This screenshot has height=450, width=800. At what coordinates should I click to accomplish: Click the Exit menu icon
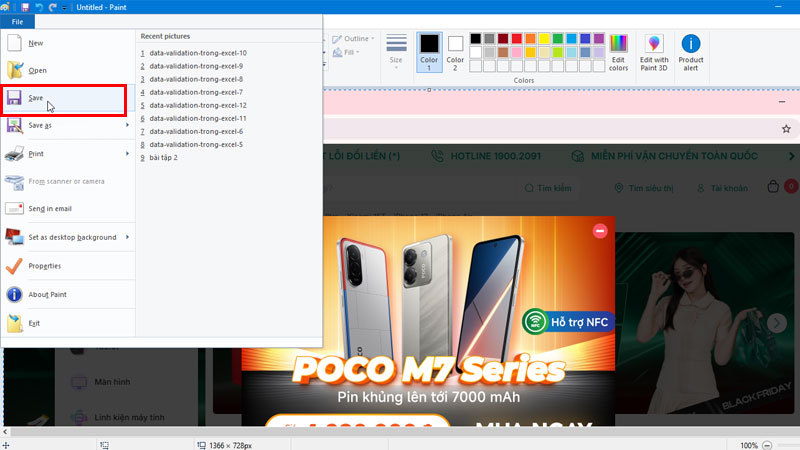point(15,323)
